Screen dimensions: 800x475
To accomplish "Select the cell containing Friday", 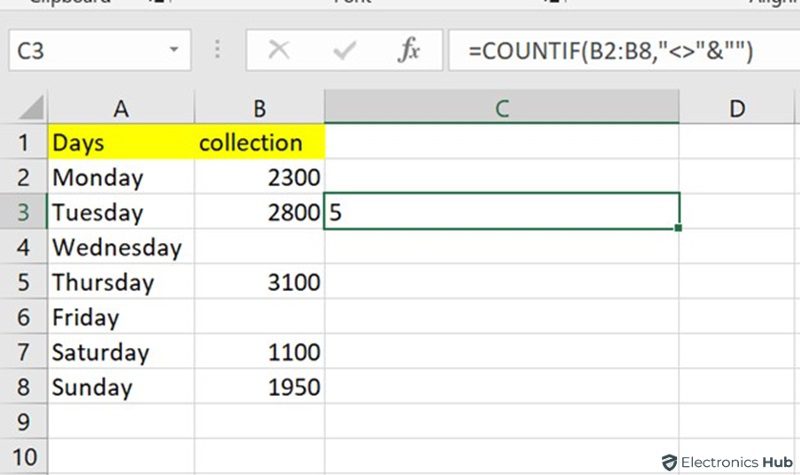I will [121, 317].
